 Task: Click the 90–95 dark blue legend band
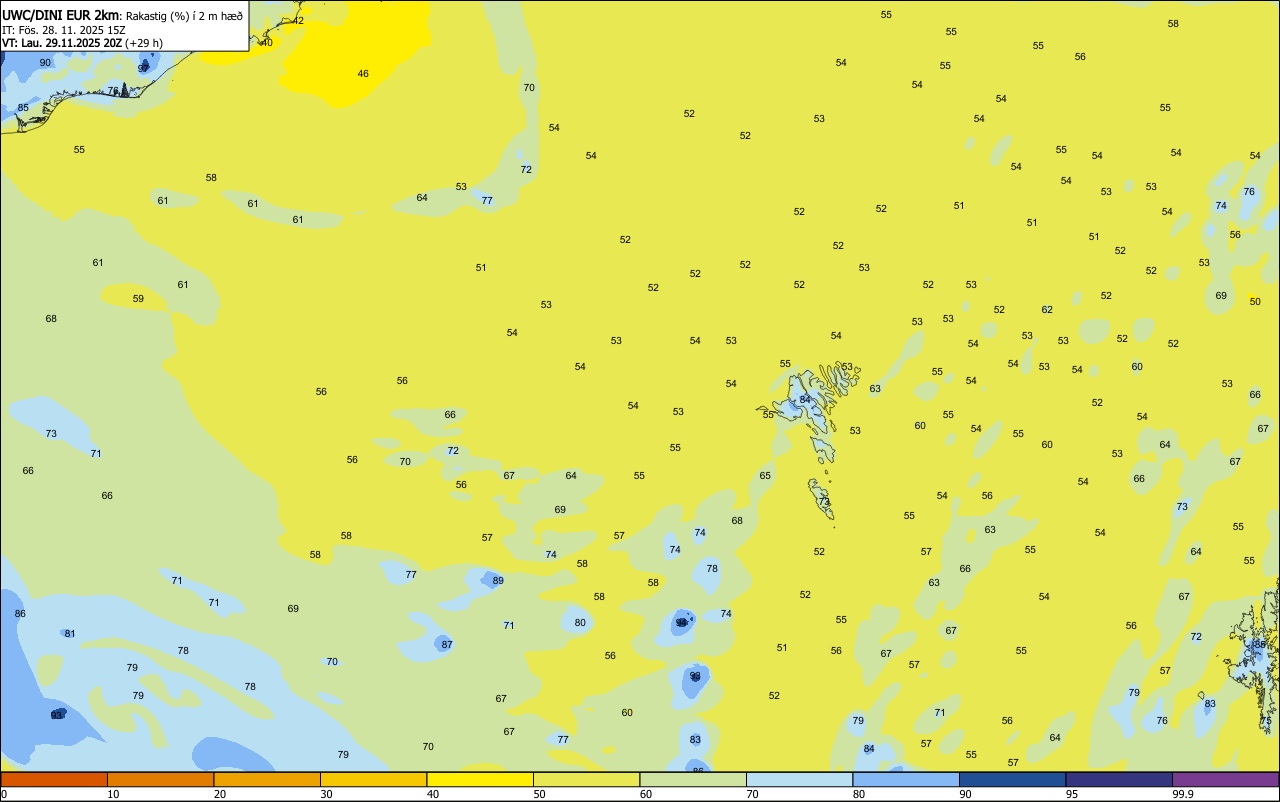(1012, 779)
